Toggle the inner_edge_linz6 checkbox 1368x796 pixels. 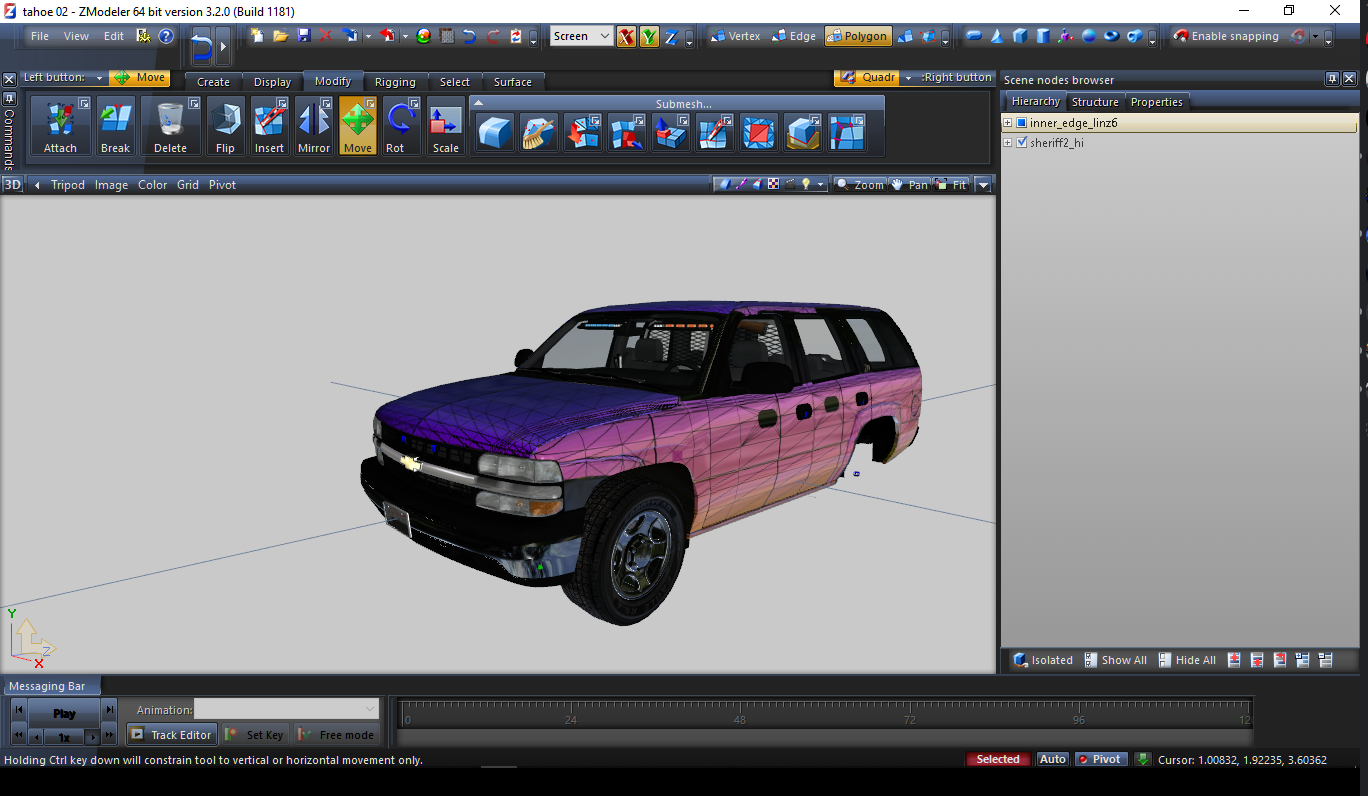point(1022,123)
